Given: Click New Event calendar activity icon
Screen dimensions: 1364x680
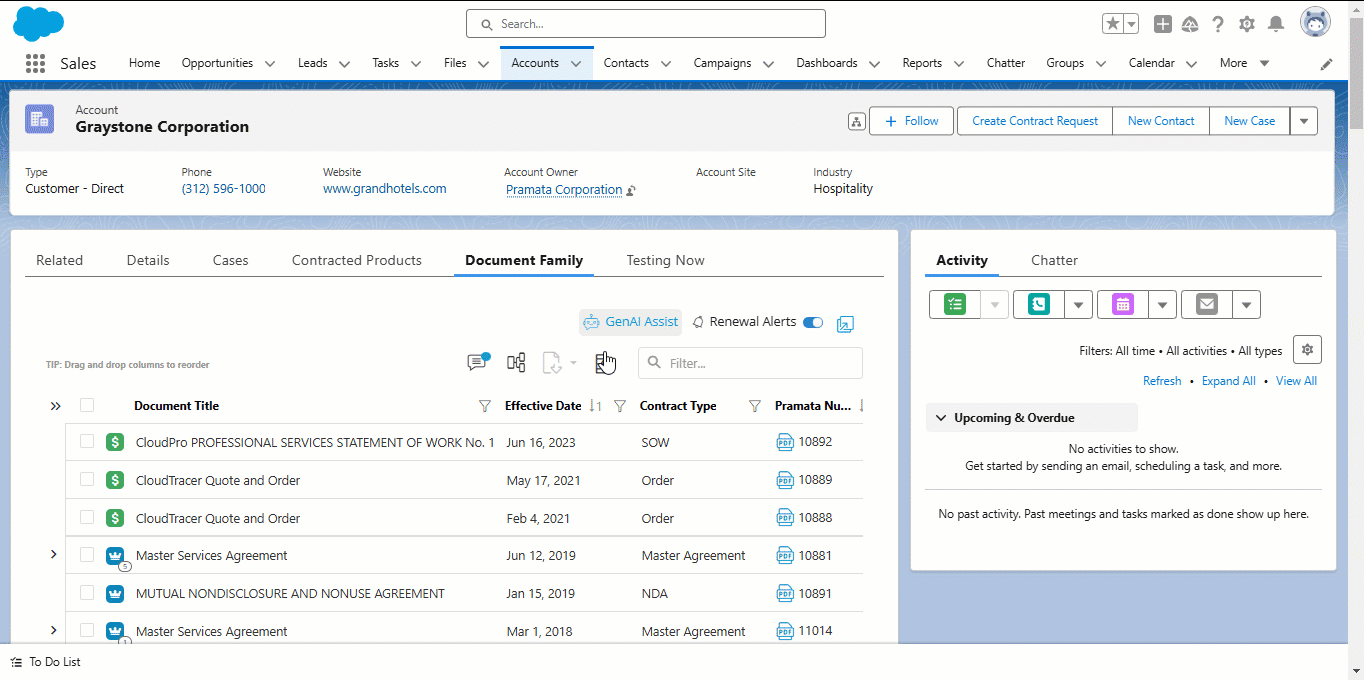Looking at the screenshot, I should (1123, 305).
